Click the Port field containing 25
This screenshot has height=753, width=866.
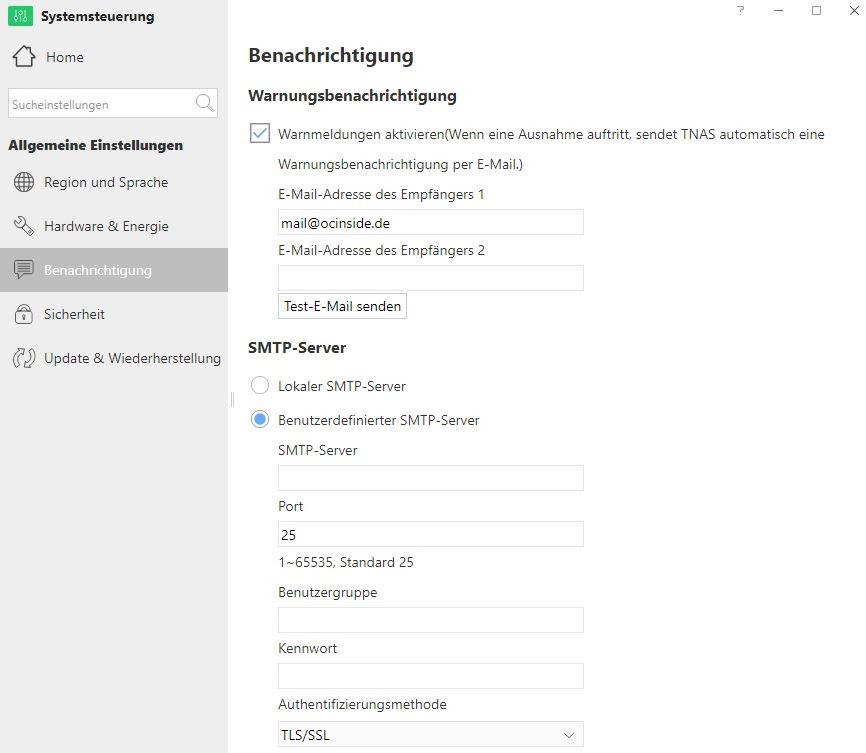click(x=430, y=534)
